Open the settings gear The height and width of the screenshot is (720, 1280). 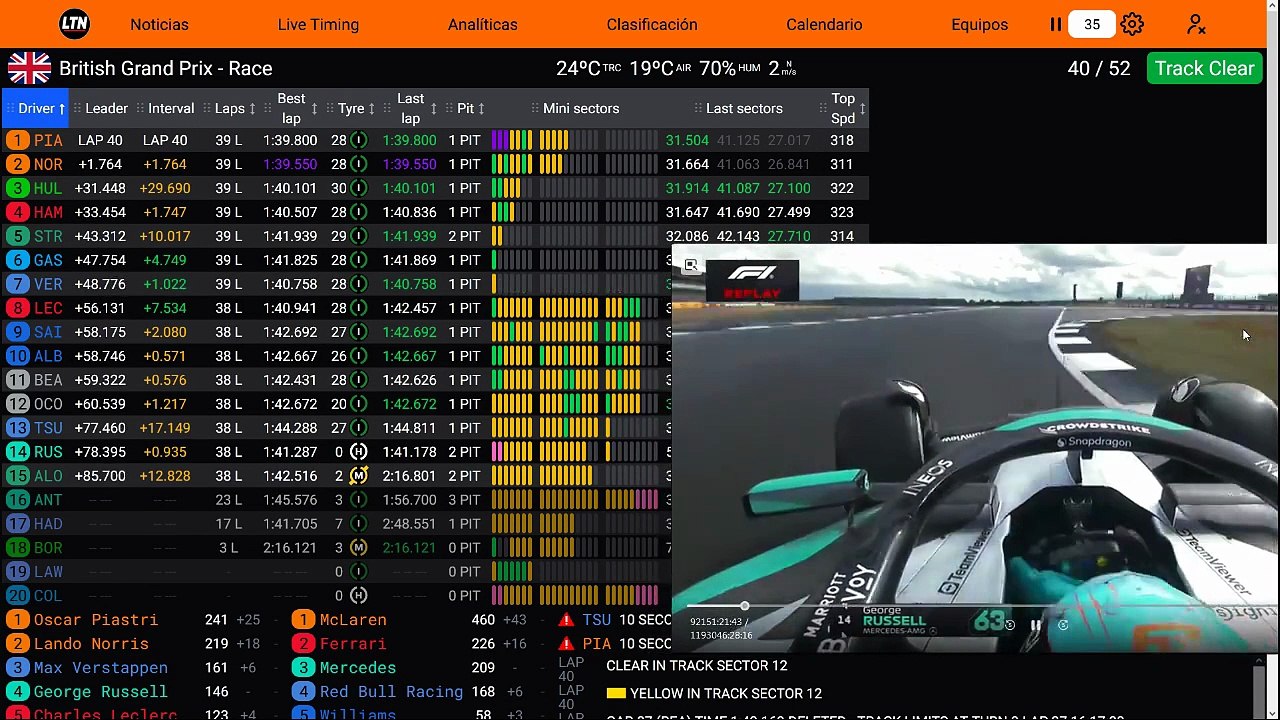[x=1132, y=24]
